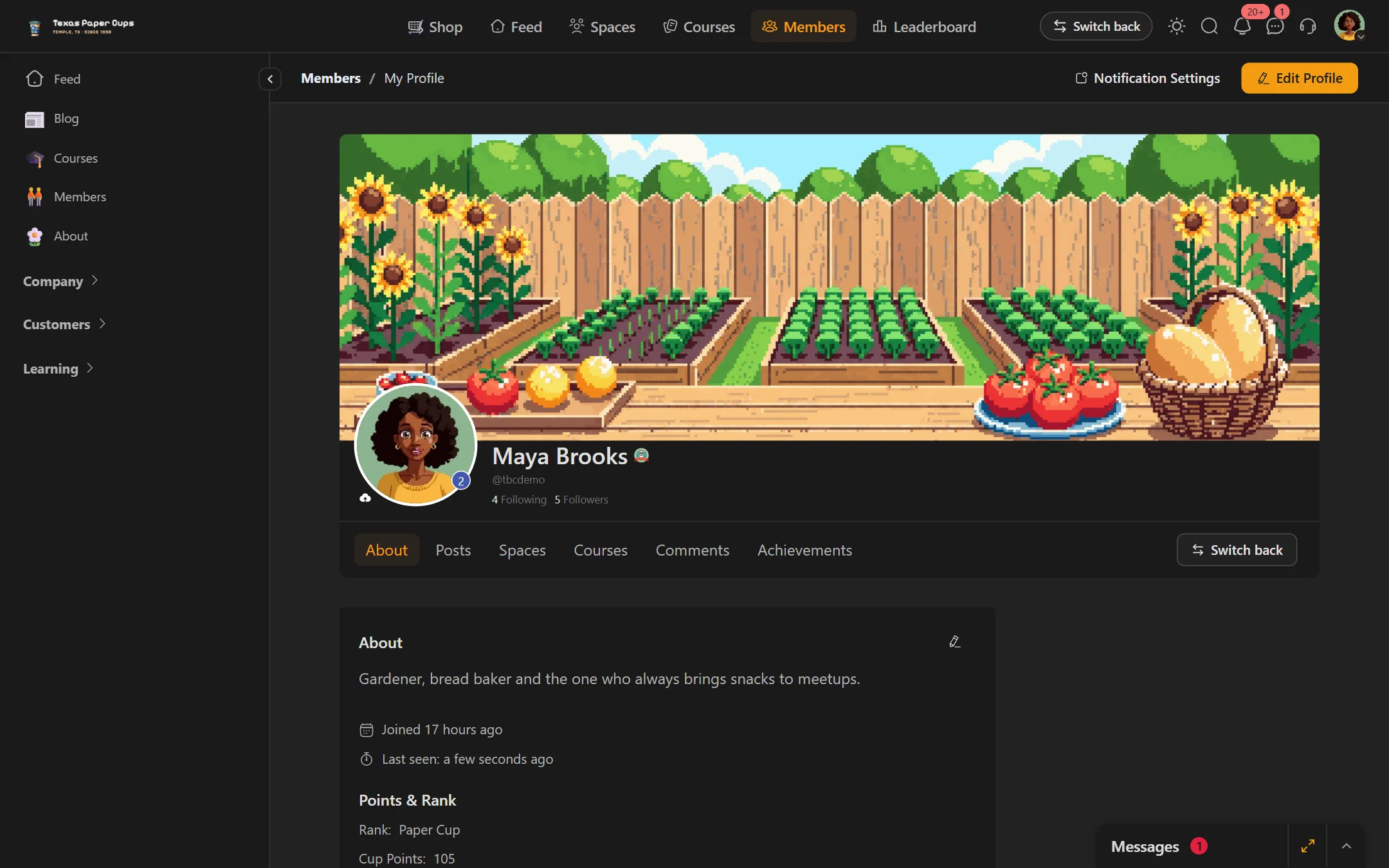This screenshot has width=1389, height=868.
Task: Switch to the Spaces profile tab
Action: coord(522,550)
